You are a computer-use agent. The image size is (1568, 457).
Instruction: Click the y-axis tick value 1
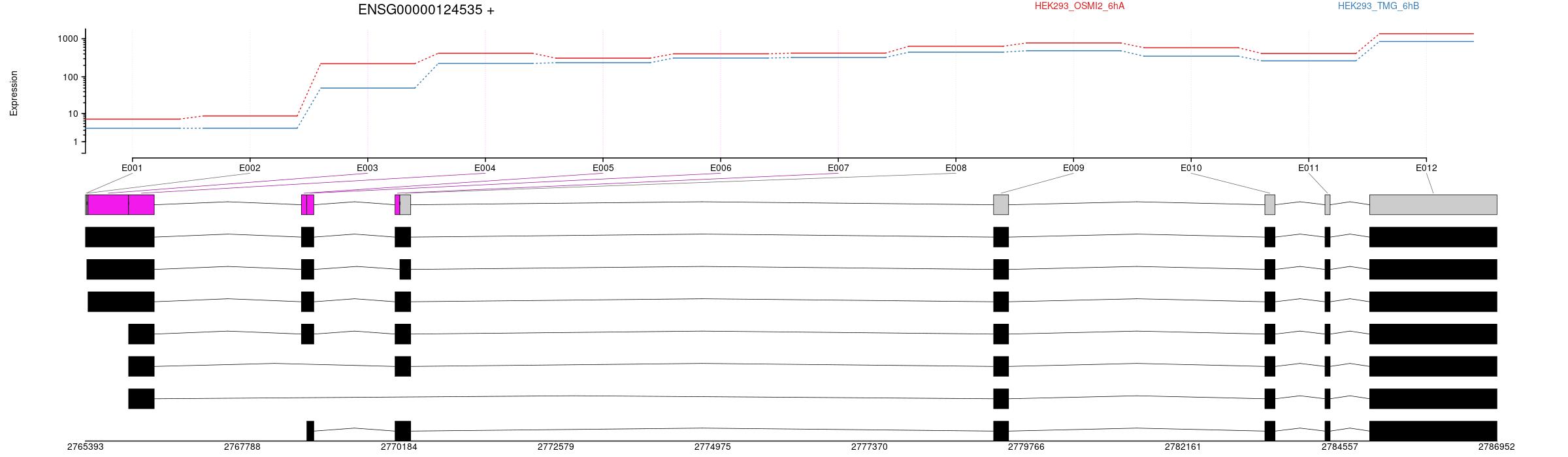76,142
